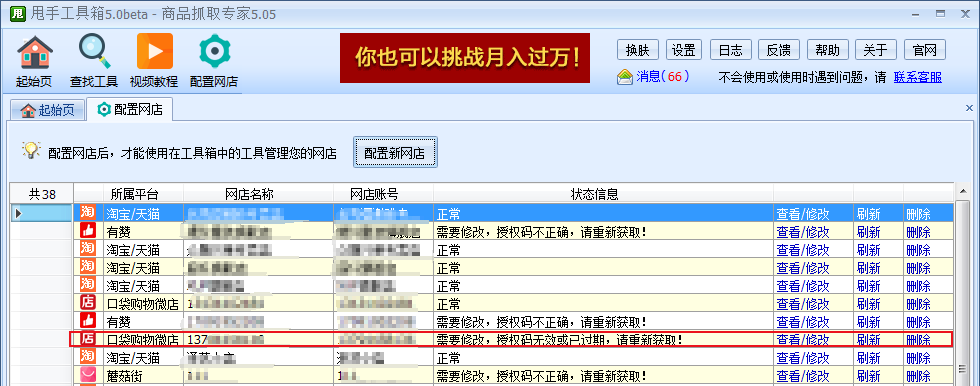
Task: Click 删除 for the 授权码无效或已过期 row
Action: click(918, 340)
